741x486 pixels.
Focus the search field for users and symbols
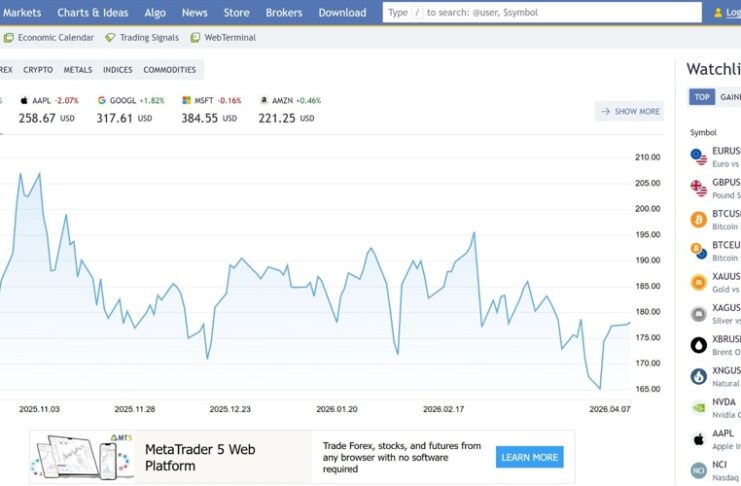pyautogui.click(x=542, y=13)
